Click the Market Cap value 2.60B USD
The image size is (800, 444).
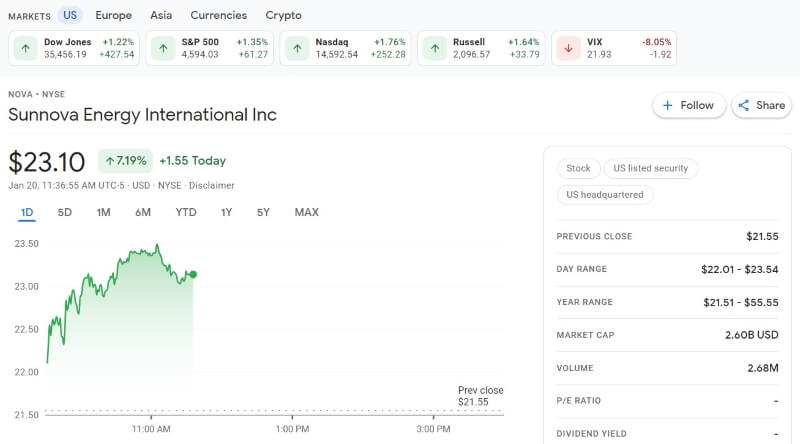pos(752,335)
